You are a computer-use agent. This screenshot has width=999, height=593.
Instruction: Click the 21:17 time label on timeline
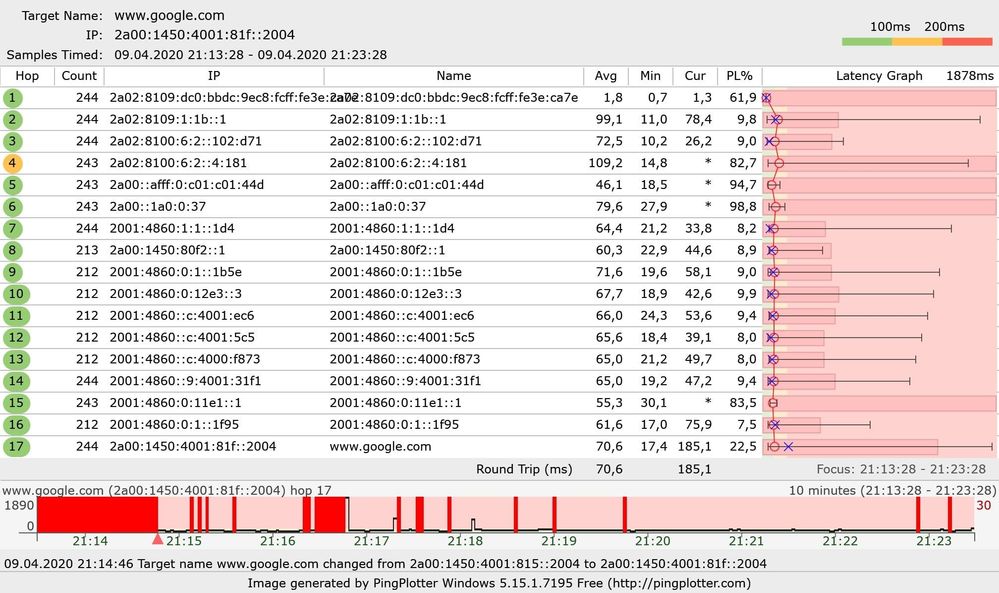(371, 541)
